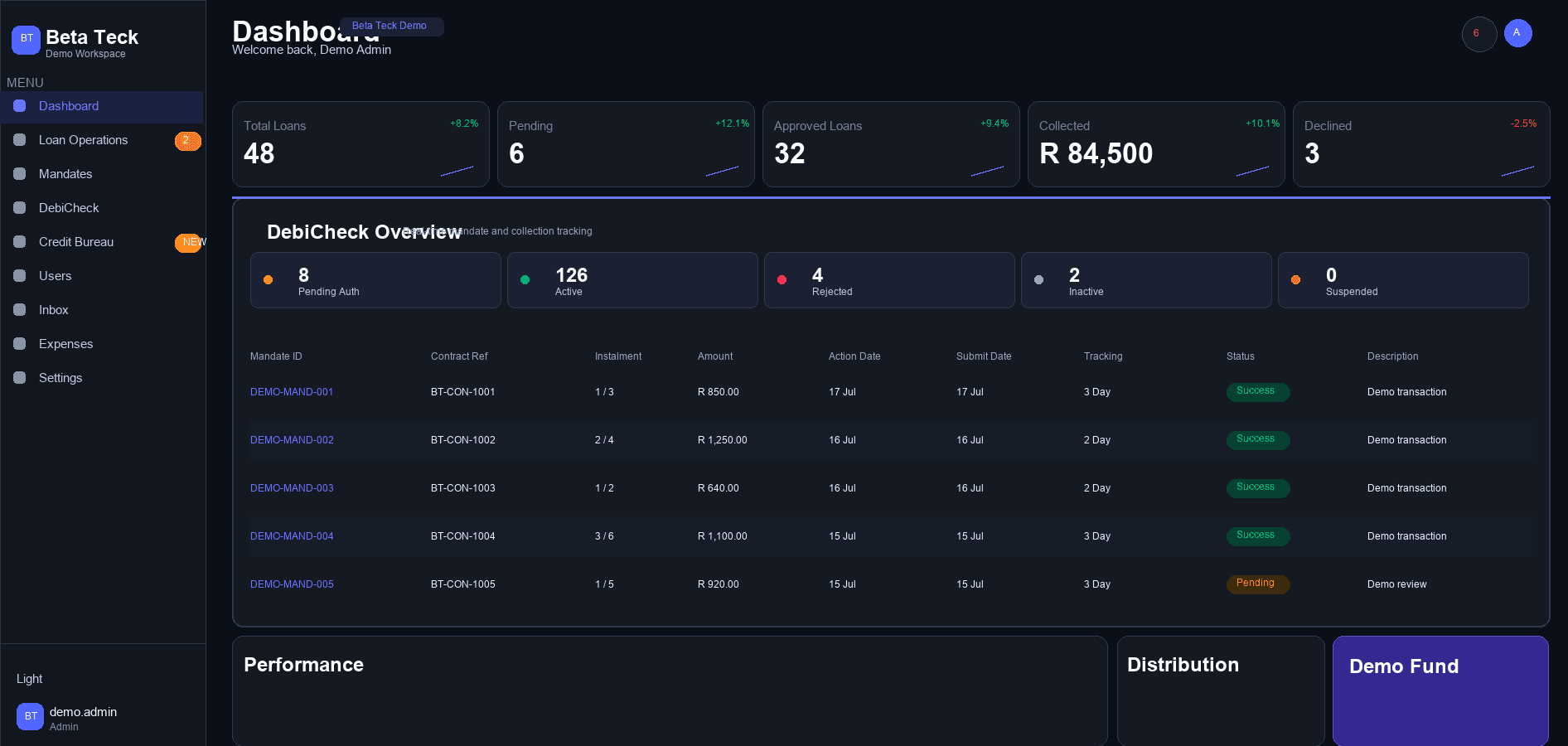Click the Dashboard sidebar icon

click(20, 106)
